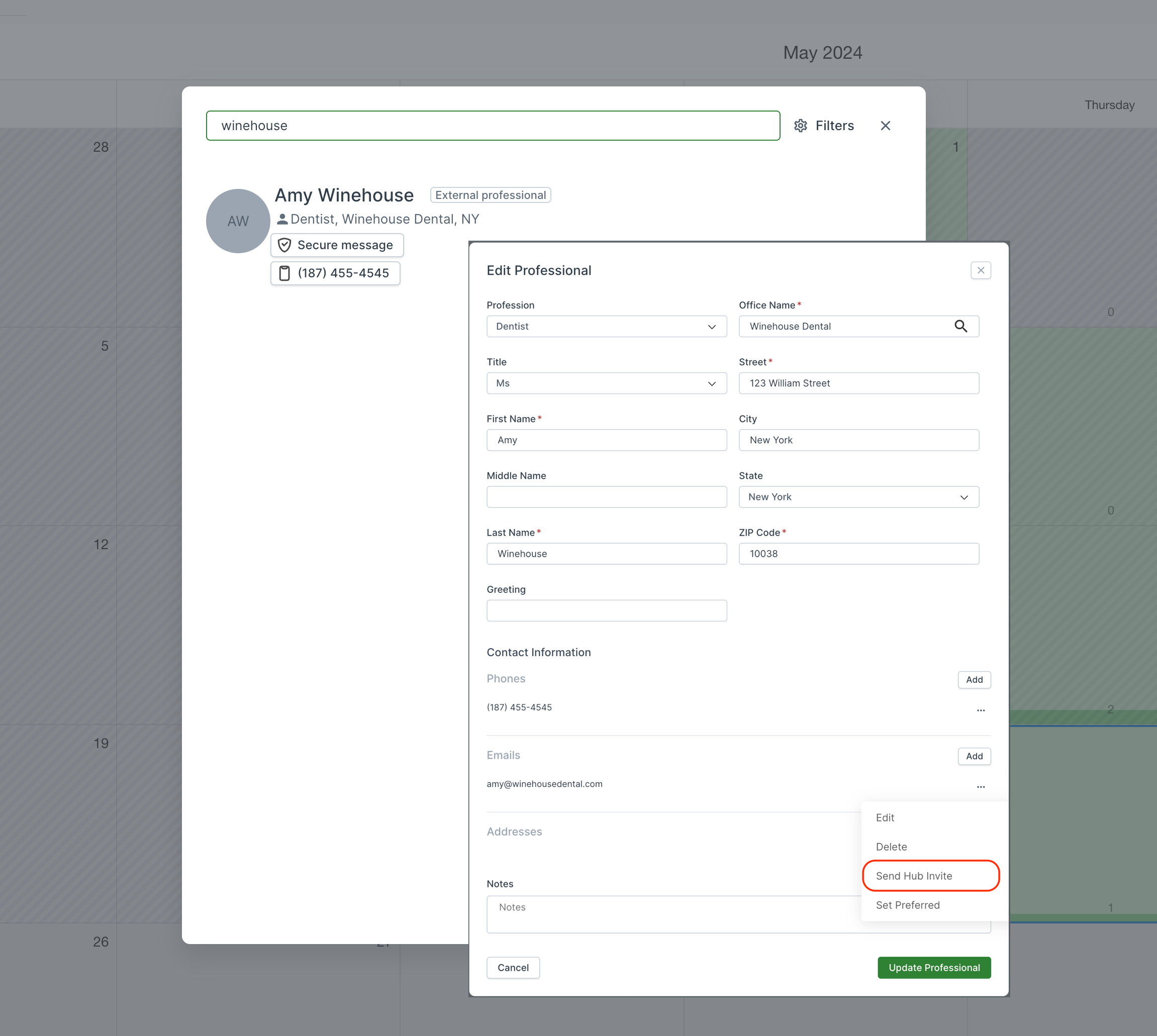This screenshot has width=1157, height=1036.
Task: Click the search magnifier in Office Name
Action: [x=960, y=326]
